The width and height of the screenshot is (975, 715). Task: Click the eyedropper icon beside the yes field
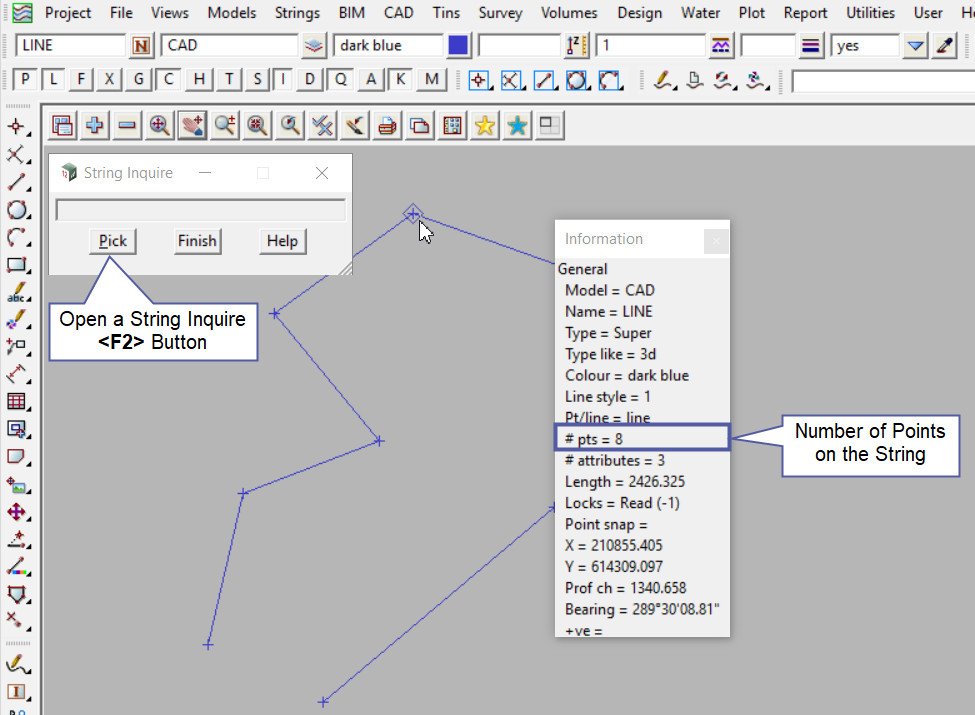click(944, 46)
